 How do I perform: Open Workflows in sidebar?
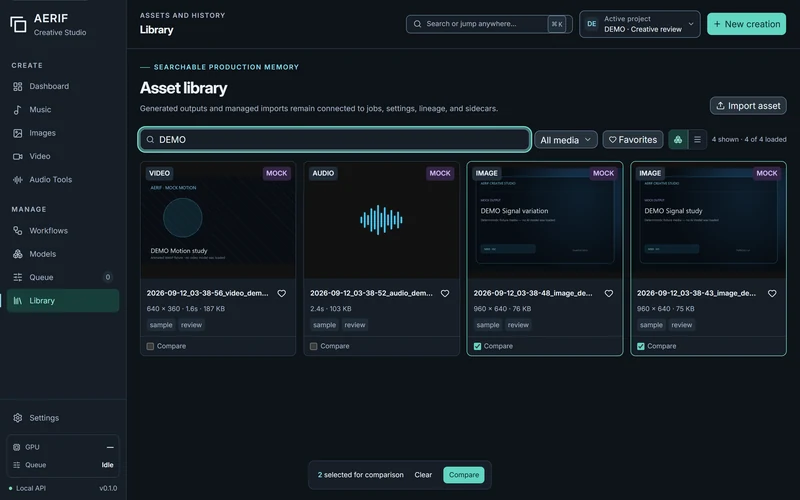pos(63,231)
